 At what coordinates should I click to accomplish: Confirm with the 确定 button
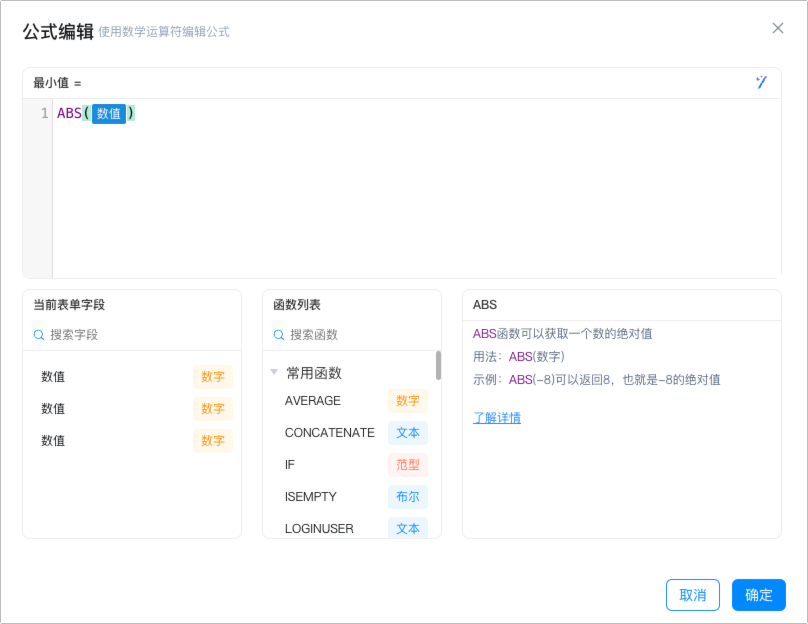click(x=759, y=595)
